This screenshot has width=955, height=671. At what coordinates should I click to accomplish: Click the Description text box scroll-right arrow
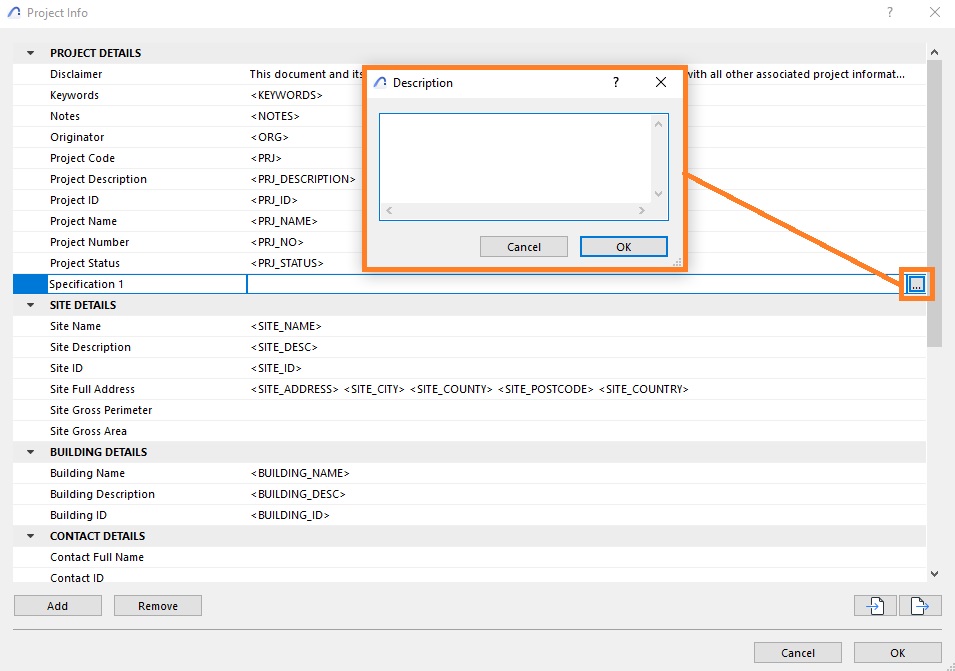click(x=641, y=210)
